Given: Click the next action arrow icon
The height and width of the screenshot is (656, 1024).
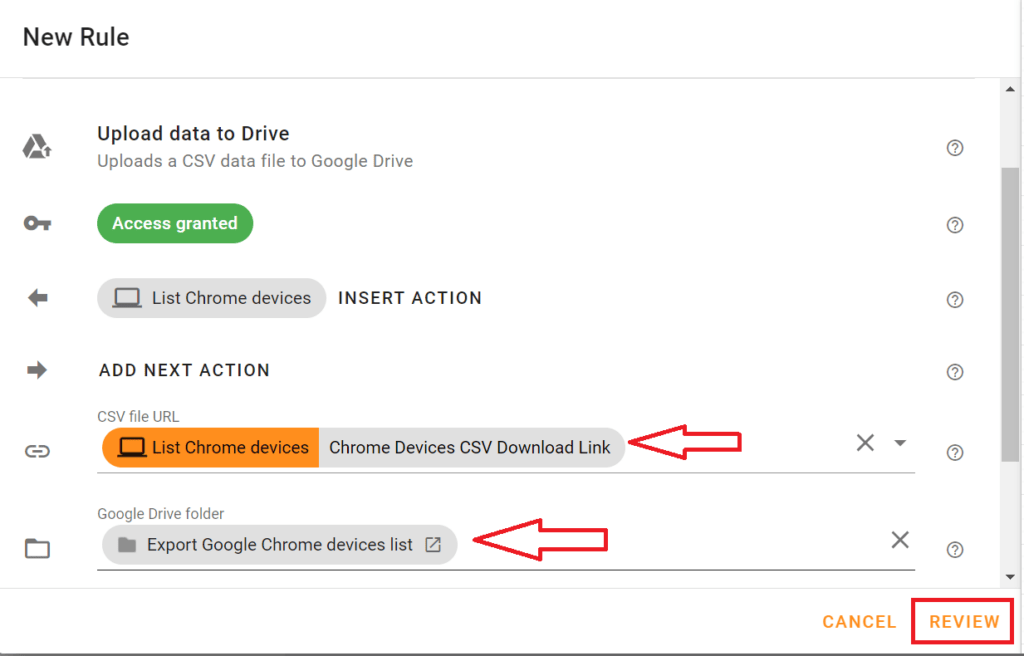Looking at the screenshot, I should pos(37,369).
